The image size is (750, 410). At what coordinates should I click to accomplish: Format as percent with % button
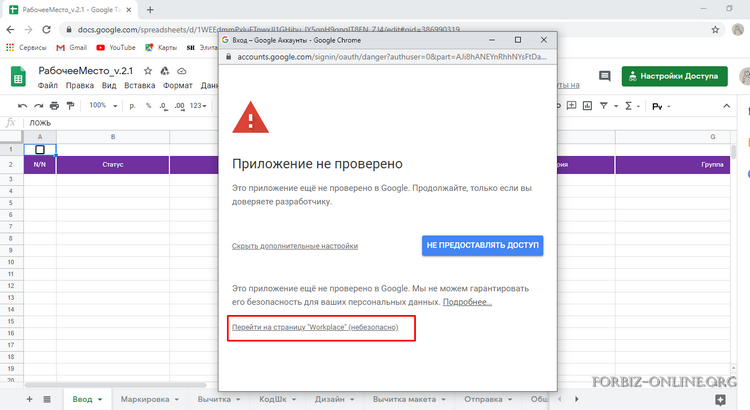(148, 106)
